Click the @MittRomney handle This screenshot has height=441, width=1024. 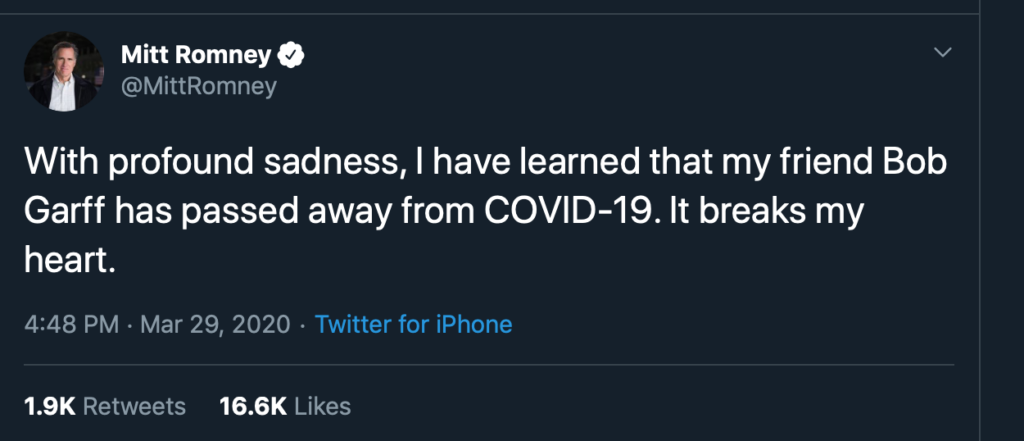click(x=199, y=87)
